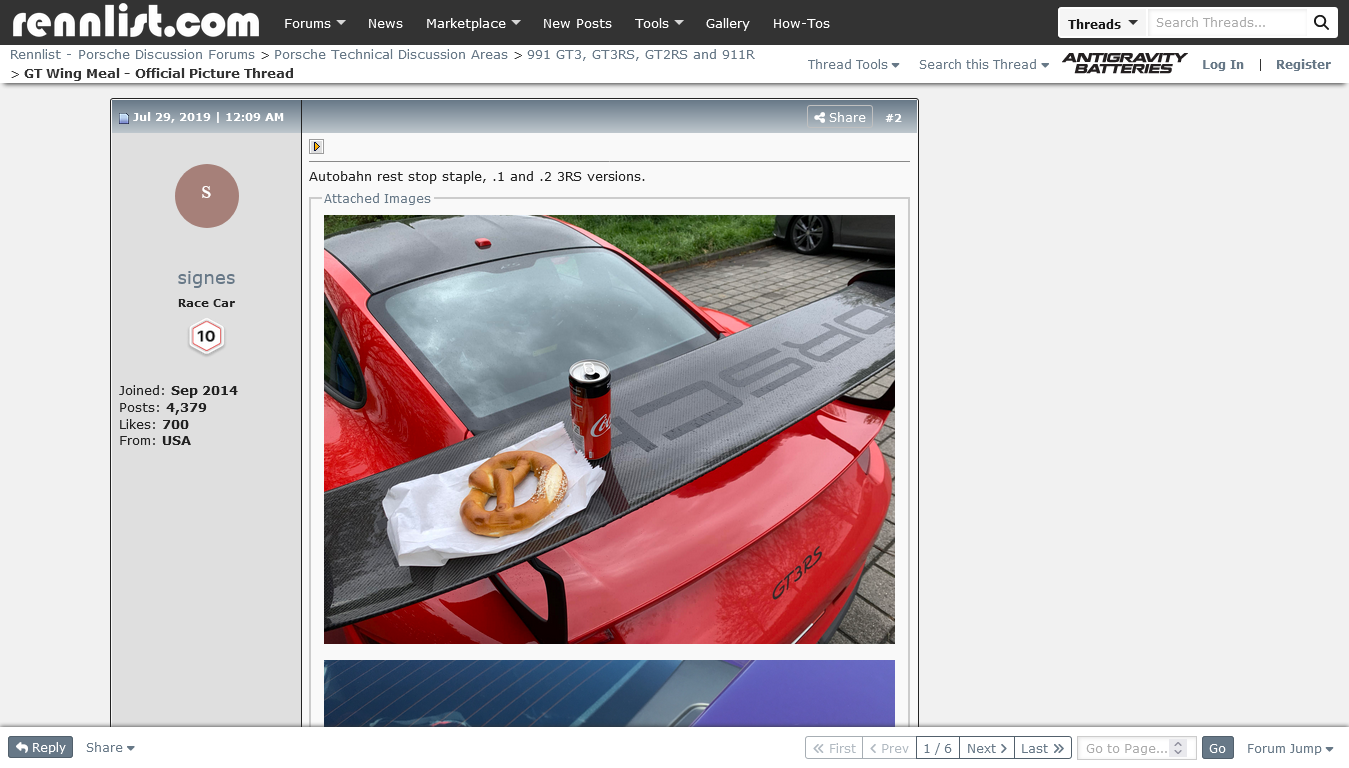This screenshot has height=768, width=1349.
Task: Expand Search this Thread
Action: (984, 64)
